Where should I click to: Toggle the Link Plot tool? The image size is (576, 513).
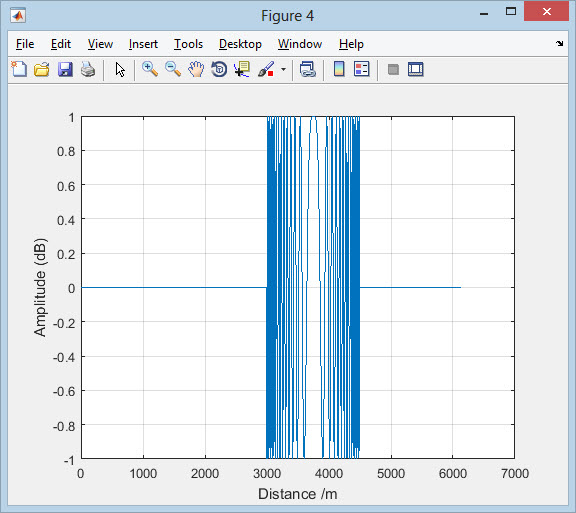[x=307, y=69]
